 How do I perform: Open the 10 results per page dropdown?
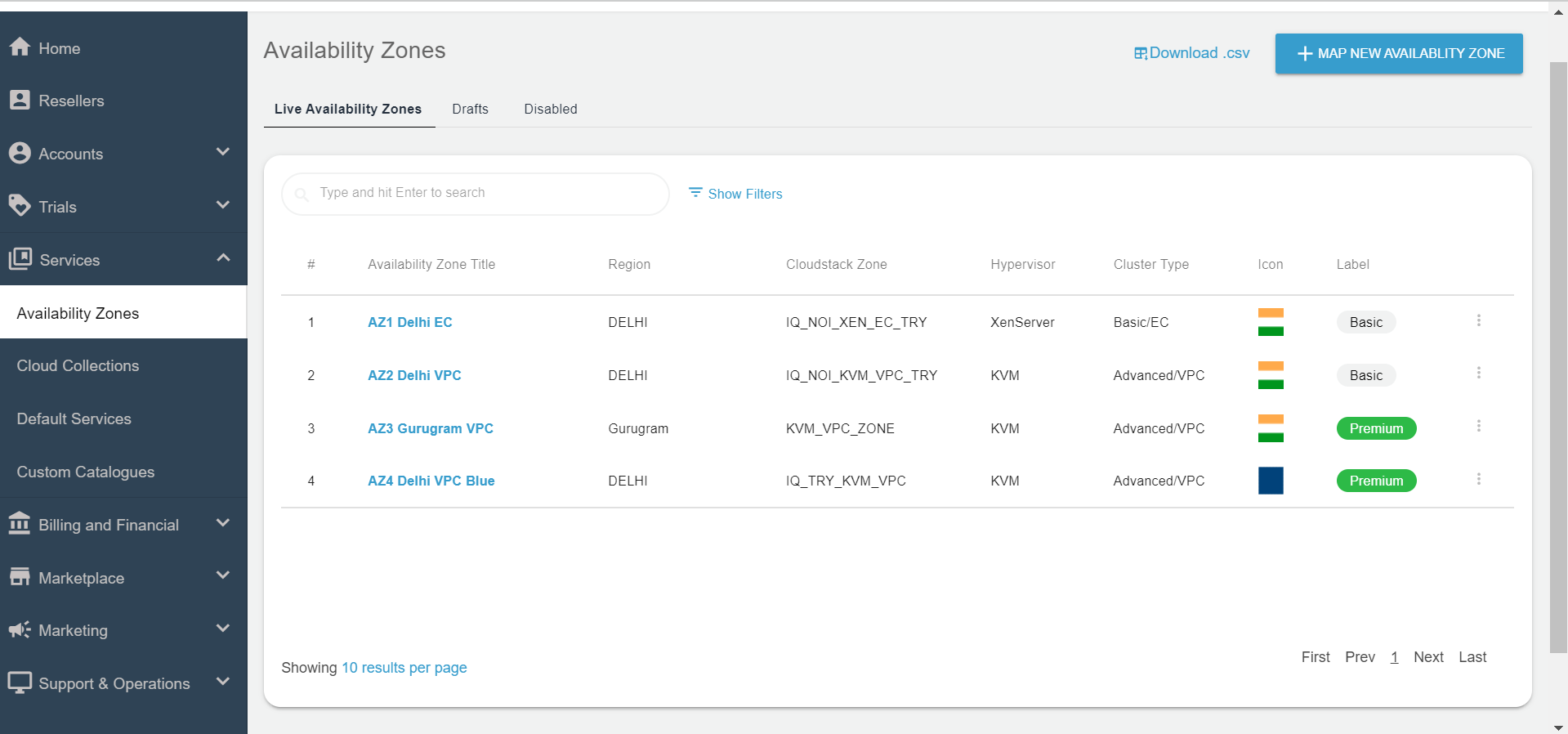[404, 668]
